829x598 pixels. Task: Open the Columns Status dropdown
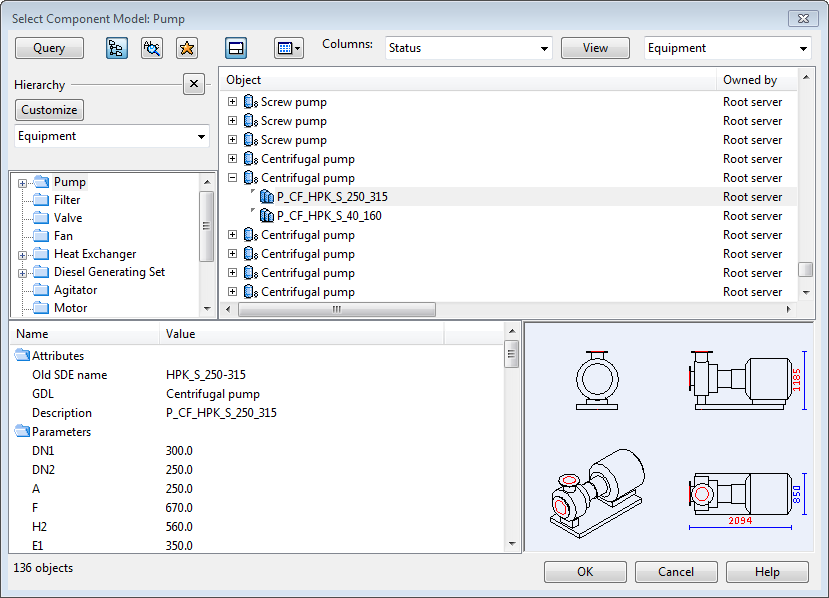click(x=468, y=48)
